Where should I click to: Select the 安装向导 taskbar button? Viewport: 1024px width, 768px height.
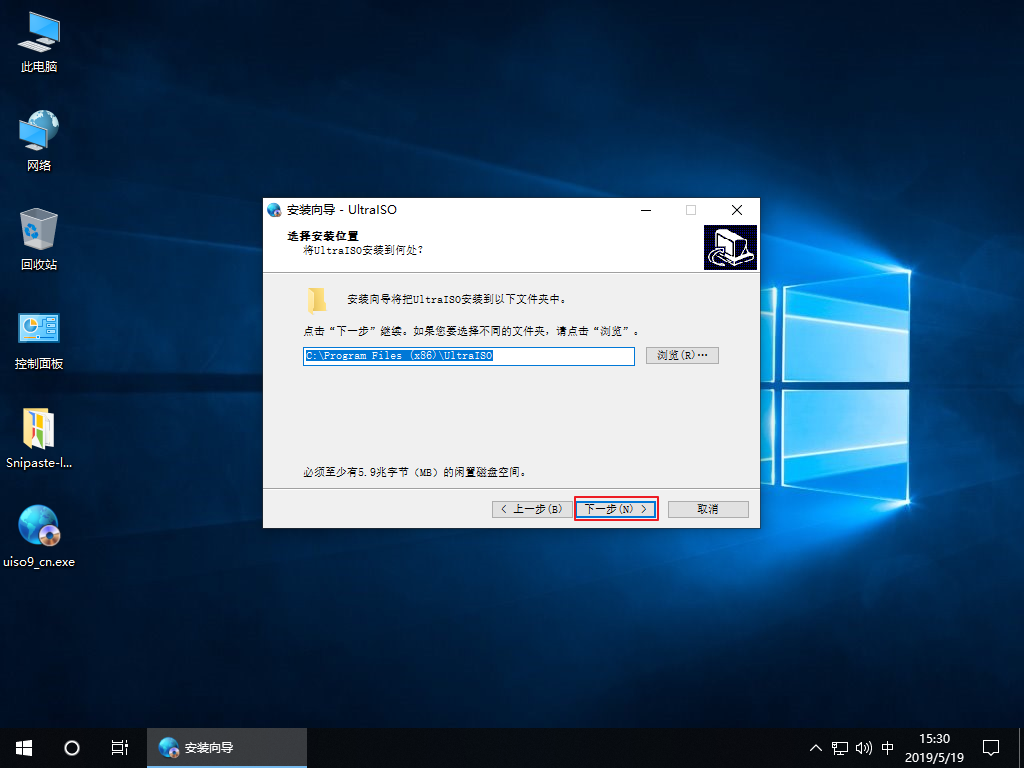(x=226, y=747)
